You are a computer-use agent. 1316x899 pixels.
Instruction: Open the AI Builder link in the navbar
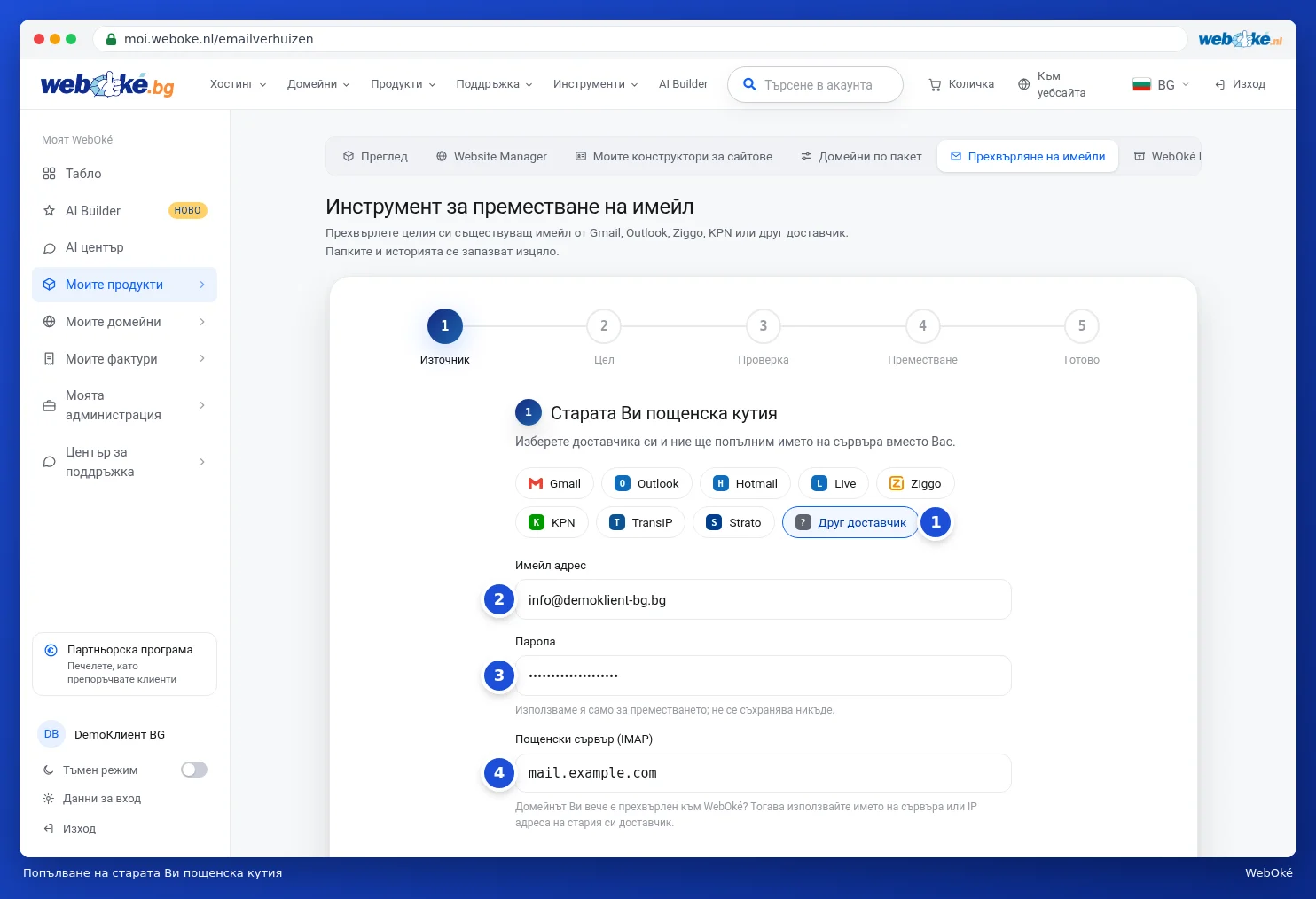pos(683,84)
